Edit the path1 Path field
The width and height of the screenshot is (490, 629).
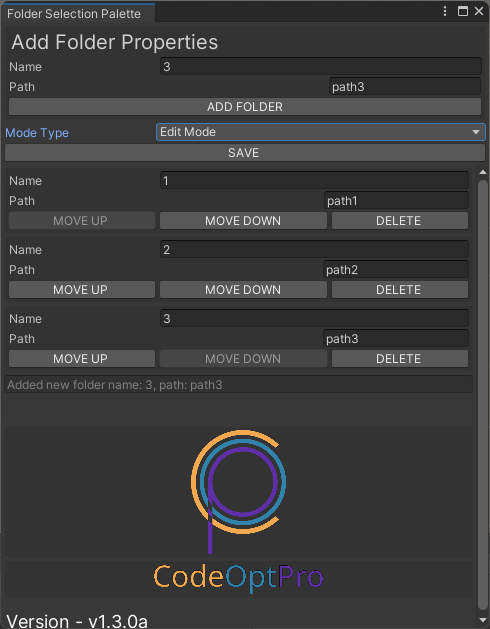(x=396, y=201)
